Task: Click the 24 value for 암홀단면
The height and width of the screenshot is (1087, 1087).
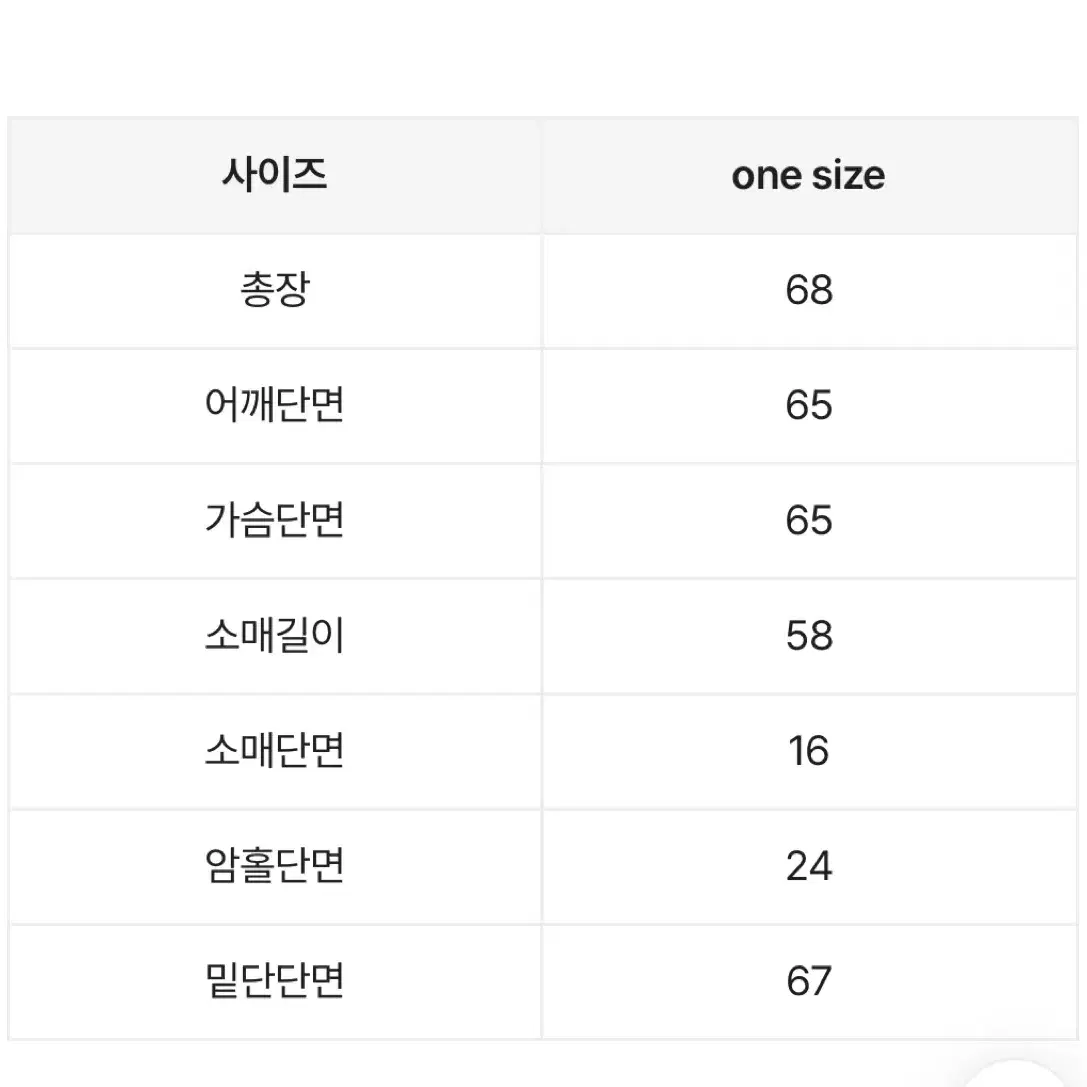Action: coord(809,866)
